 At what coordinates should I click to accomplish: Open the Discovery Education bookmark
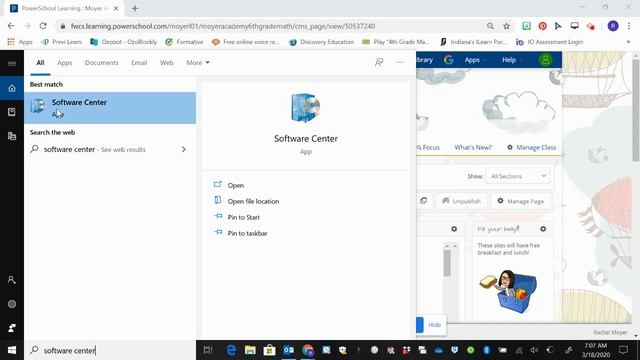pos(321,42)
